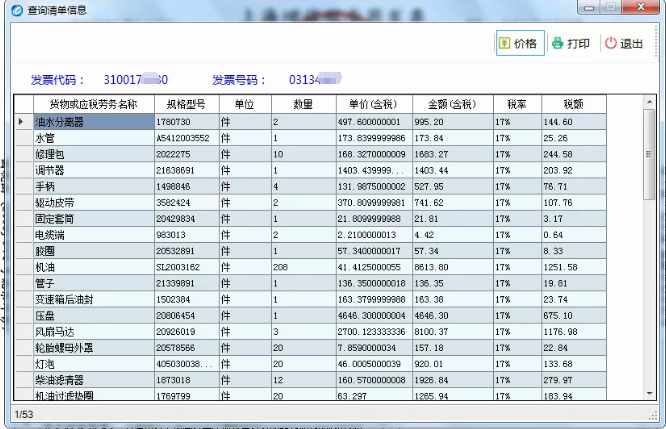Select the 修理包 cell
The height and width of the screenshot is (429, 666).
point(93,154)
